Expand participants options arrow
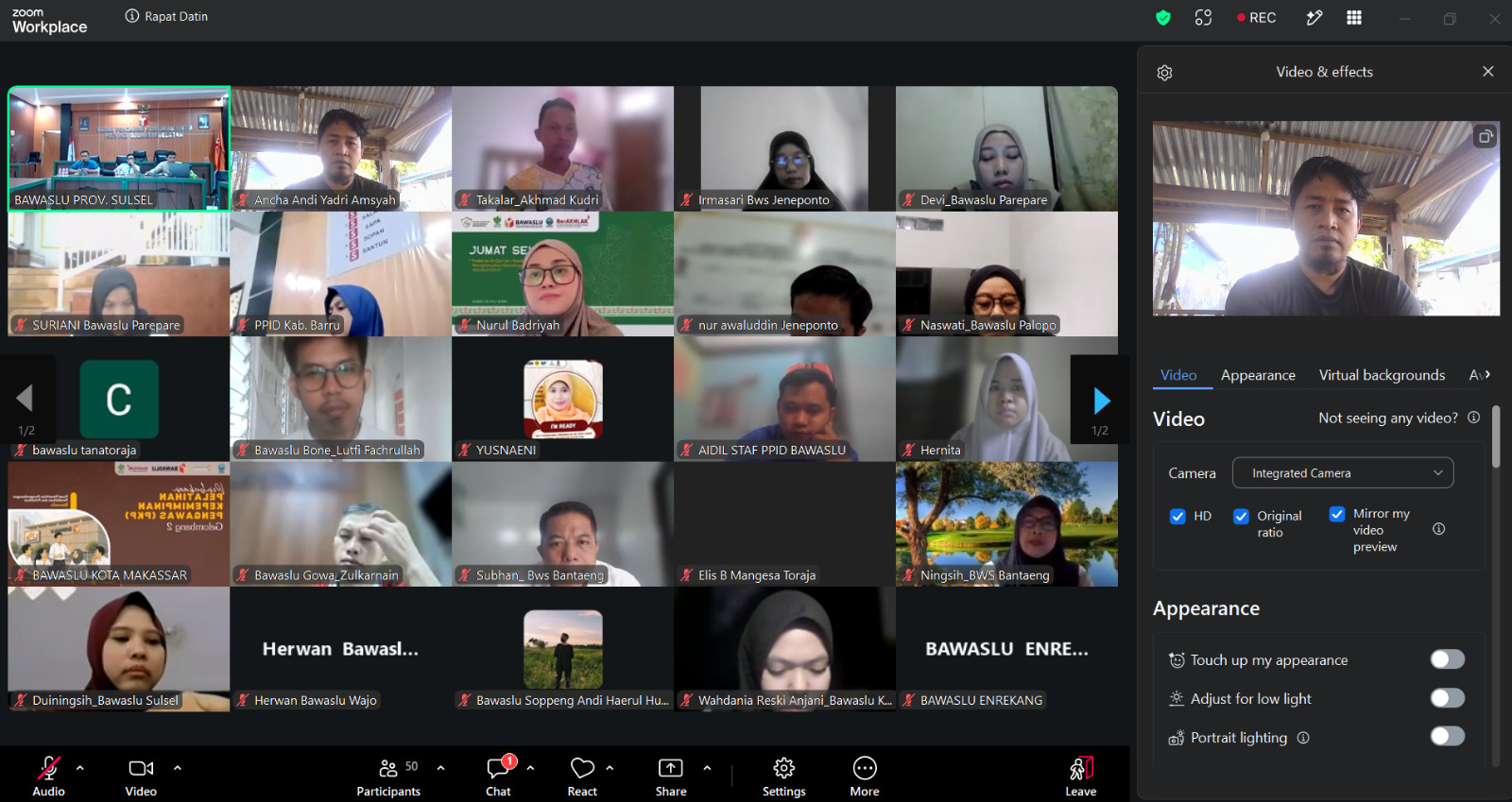 (440, 767)
